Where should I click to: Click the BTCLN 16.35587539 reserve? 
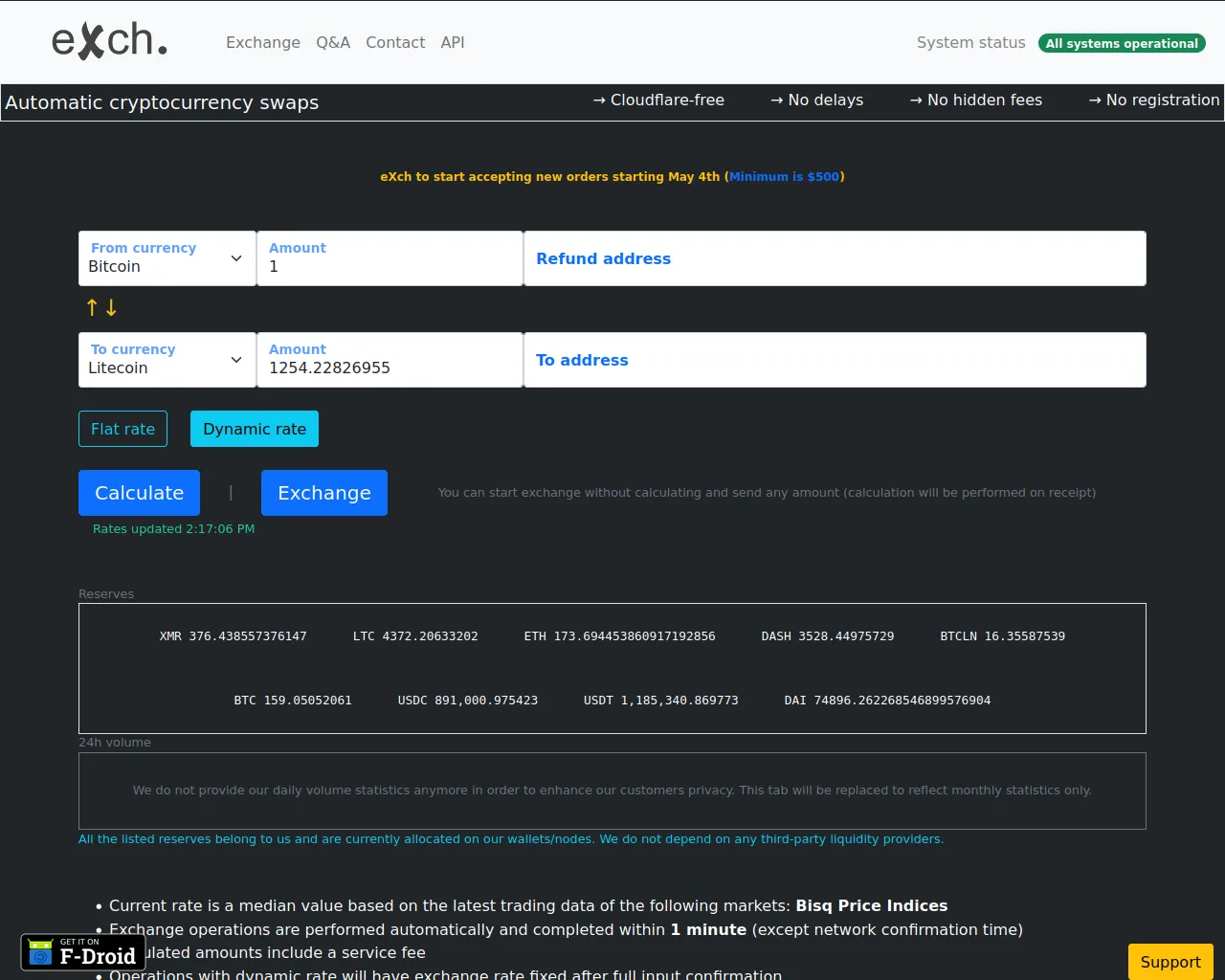tap(1003, 635)
